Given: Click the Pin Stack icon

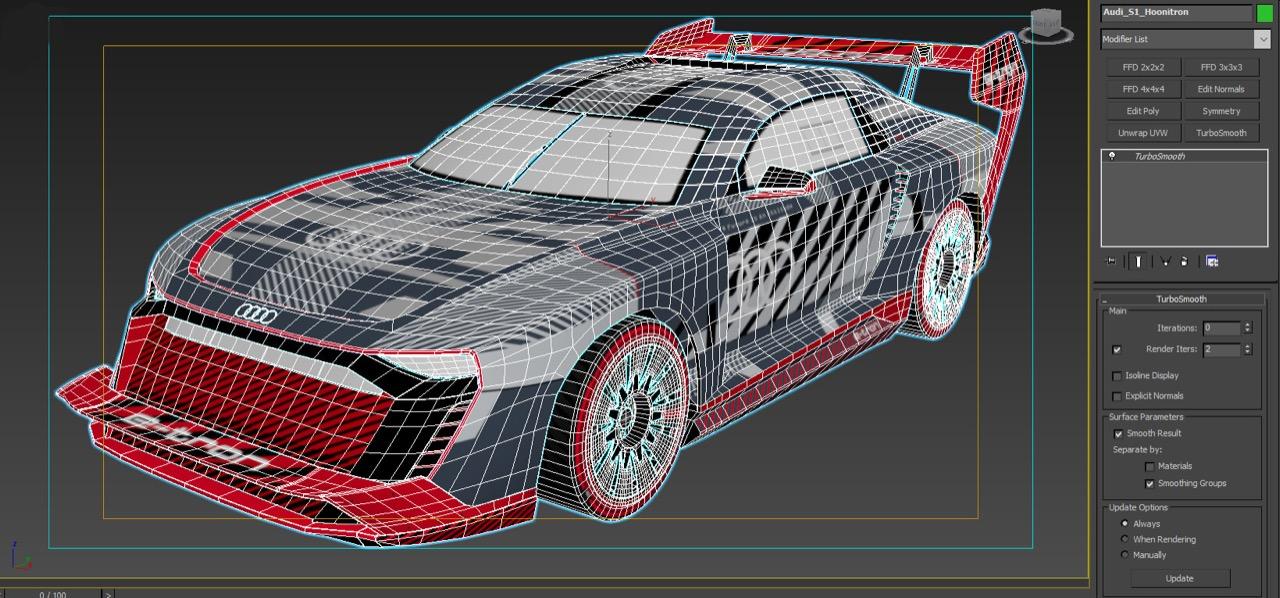Looking at the screenshot, I should tap(1111, 261).
